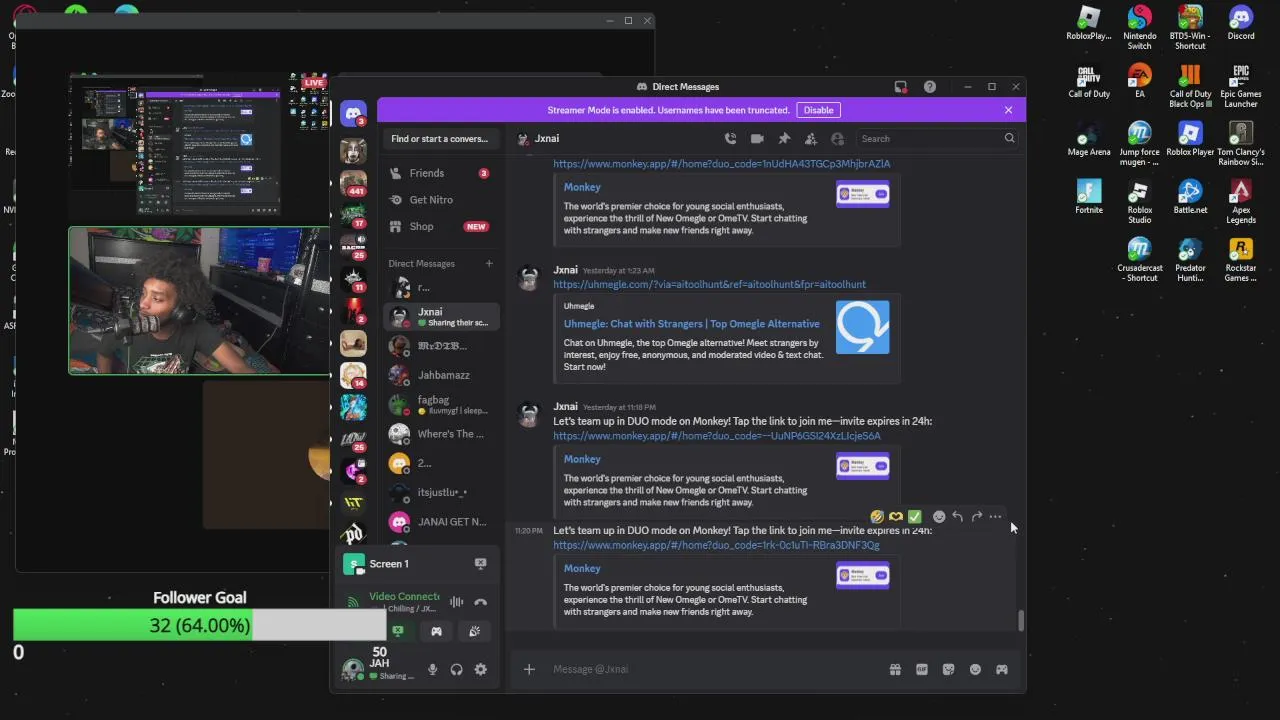Open the Jahbamazz direct message
The image size is (1280, 720).
pos(441,375)
